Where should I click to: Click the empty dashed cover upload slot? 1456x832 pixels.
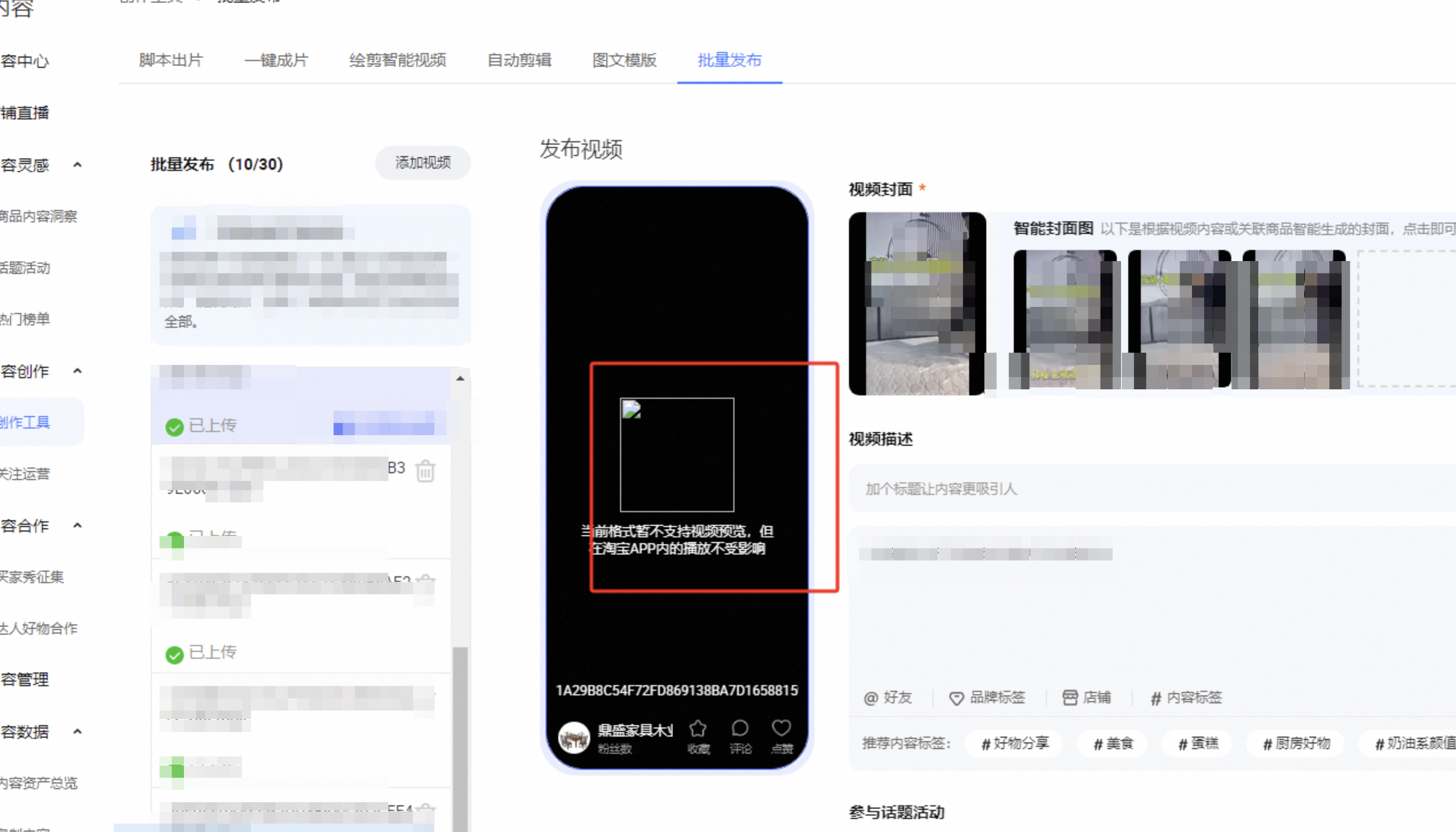pyautogui.click(x=1406, y=319)
